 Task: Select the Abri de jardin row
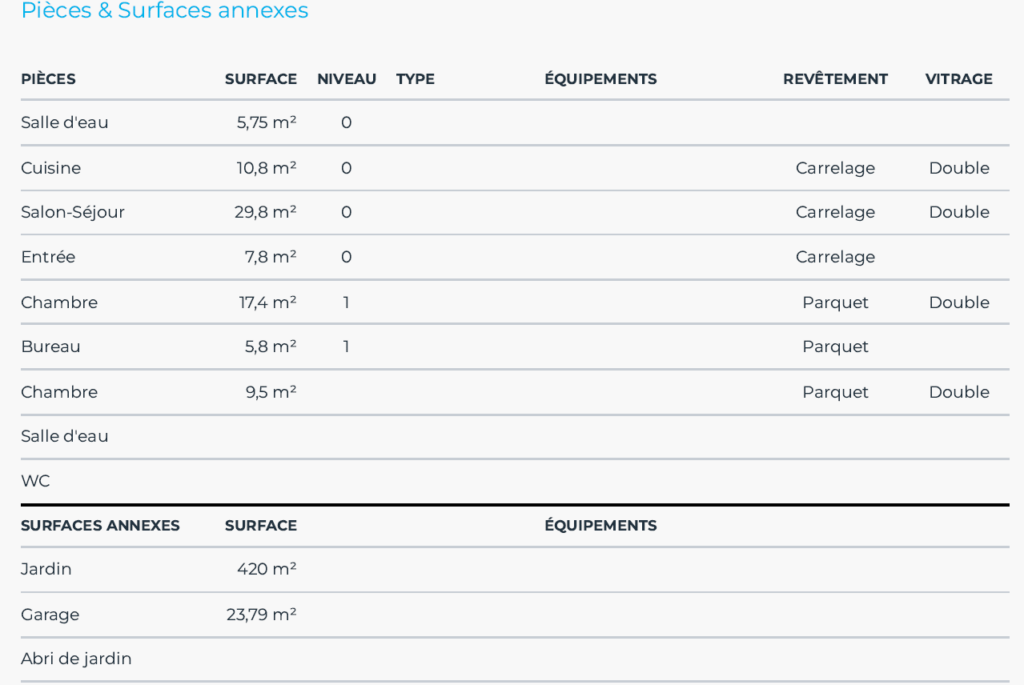coord(76,659)
